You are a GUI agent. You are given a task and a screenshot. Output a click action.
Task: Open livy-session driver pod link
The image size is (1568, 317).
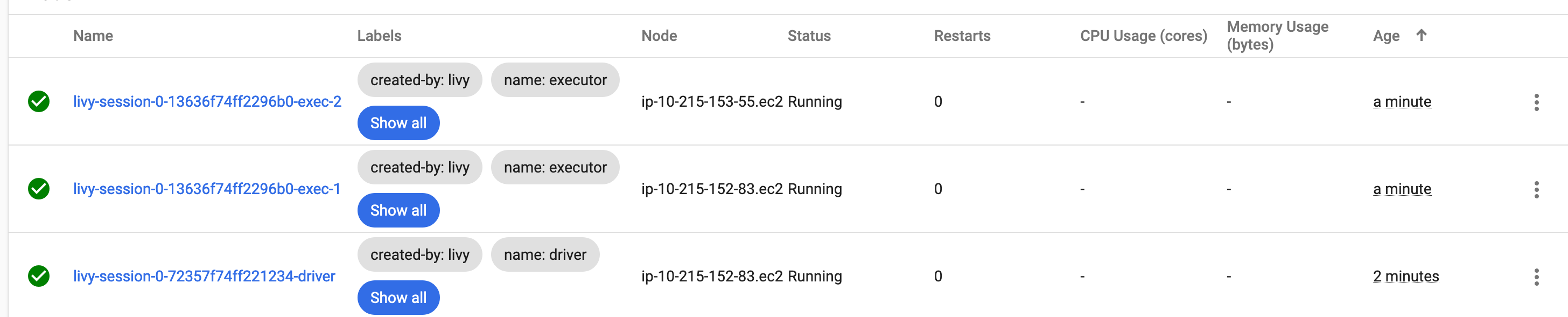204,276
